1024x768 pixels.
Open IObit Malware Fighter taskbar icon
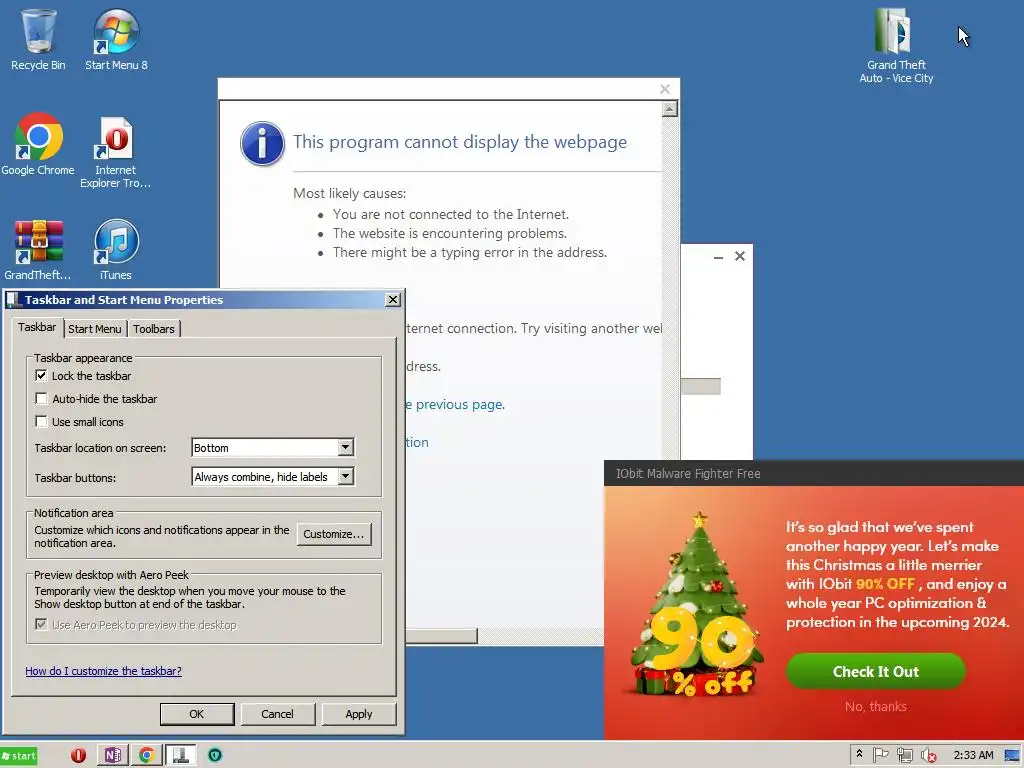tap(214, 756)
